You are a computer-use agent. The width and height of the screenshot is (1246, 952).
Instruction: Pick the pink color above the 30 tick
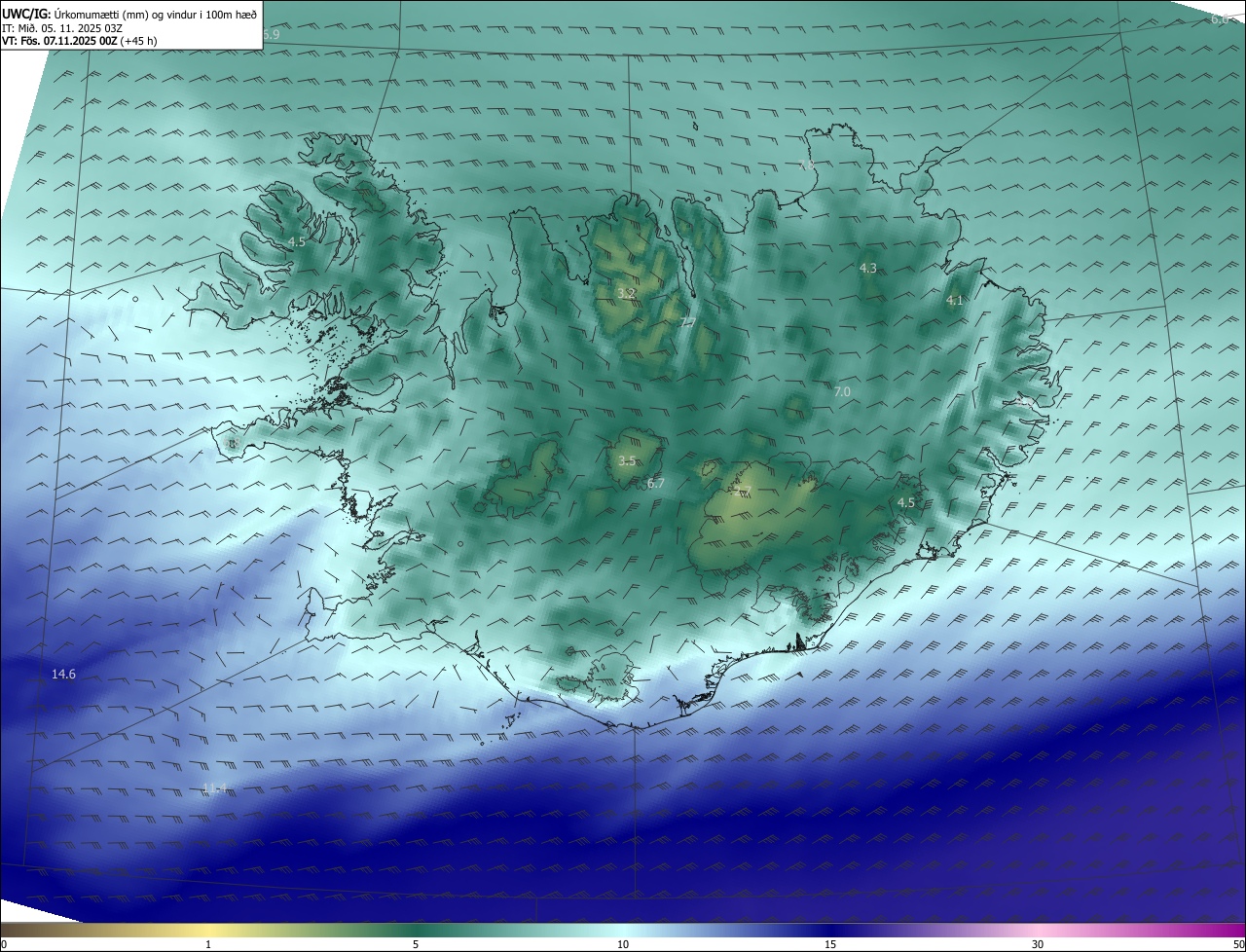pyautogui.click(x=1038, y=930)
